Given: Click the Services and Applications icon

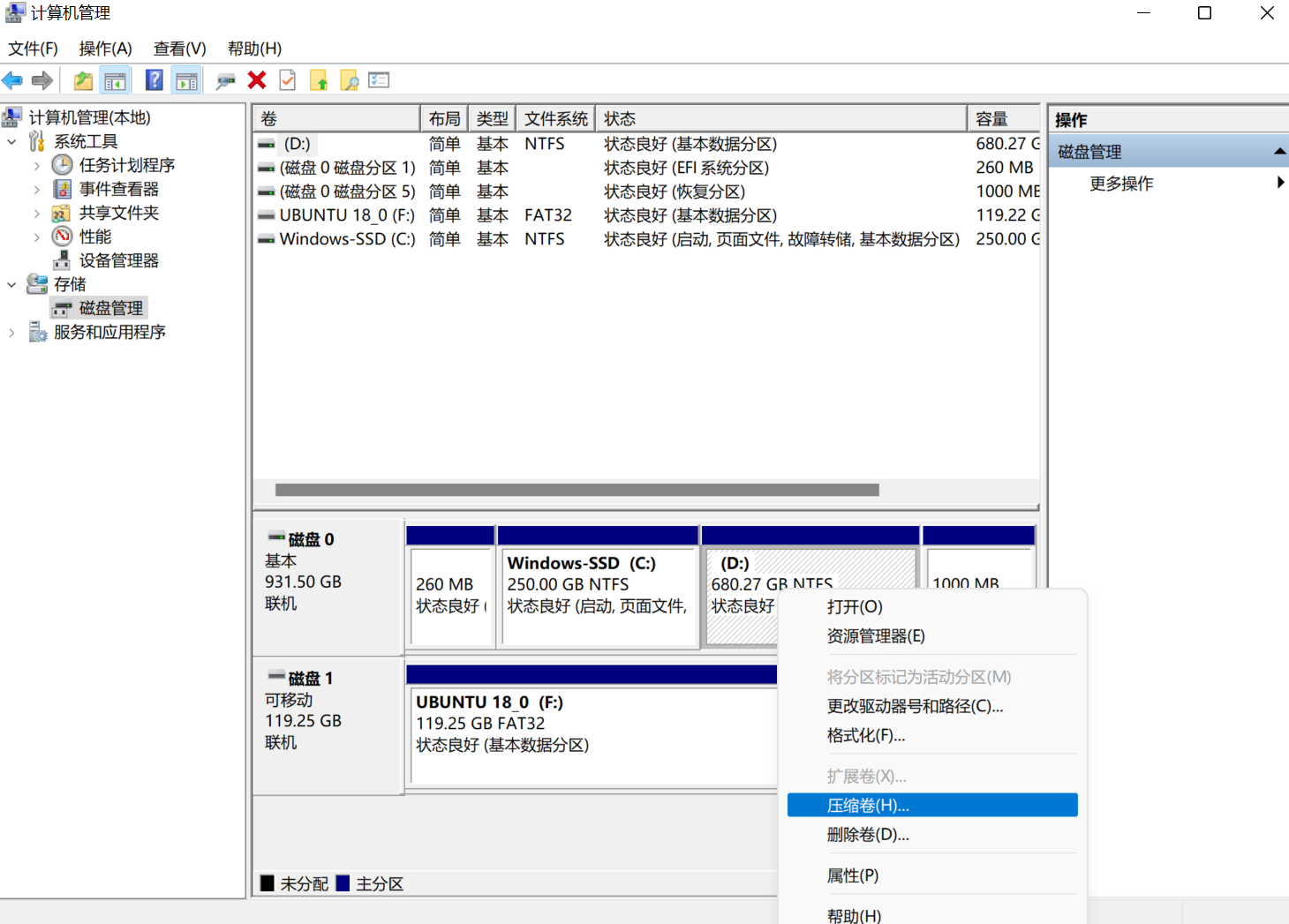Looking at the screenshot, I should 37,332.
